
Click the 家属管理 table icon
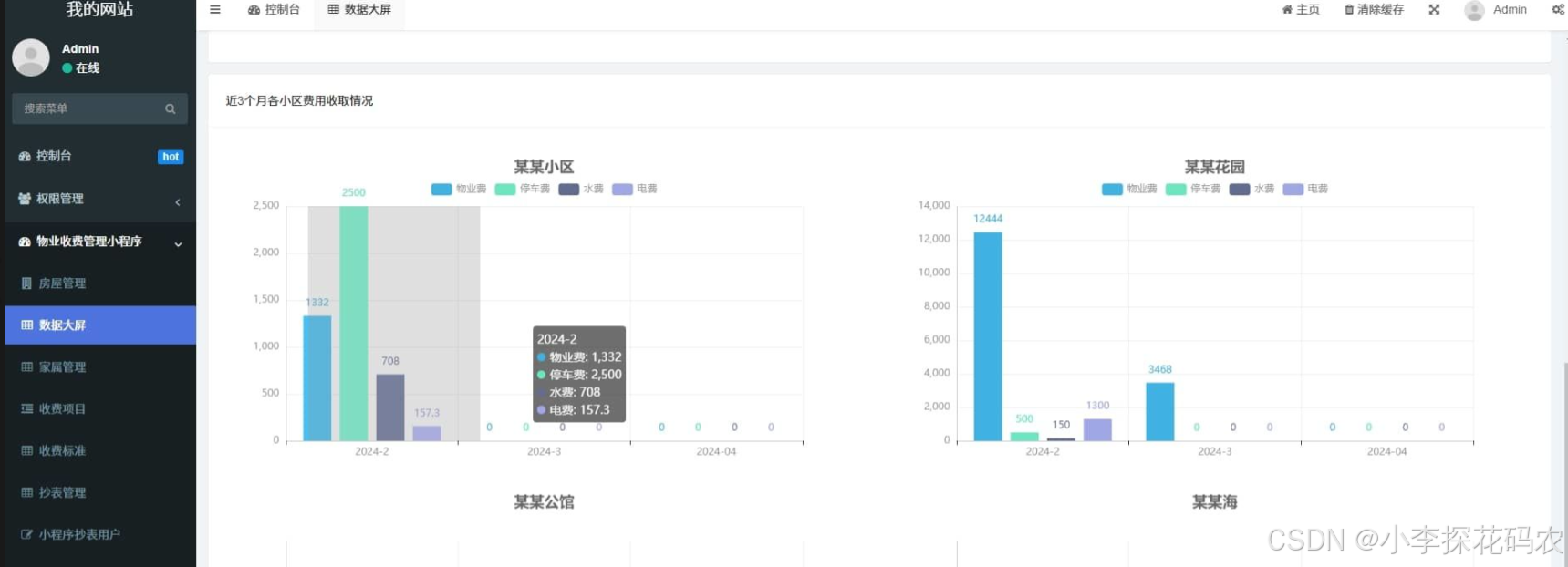(x=26, y=367)
